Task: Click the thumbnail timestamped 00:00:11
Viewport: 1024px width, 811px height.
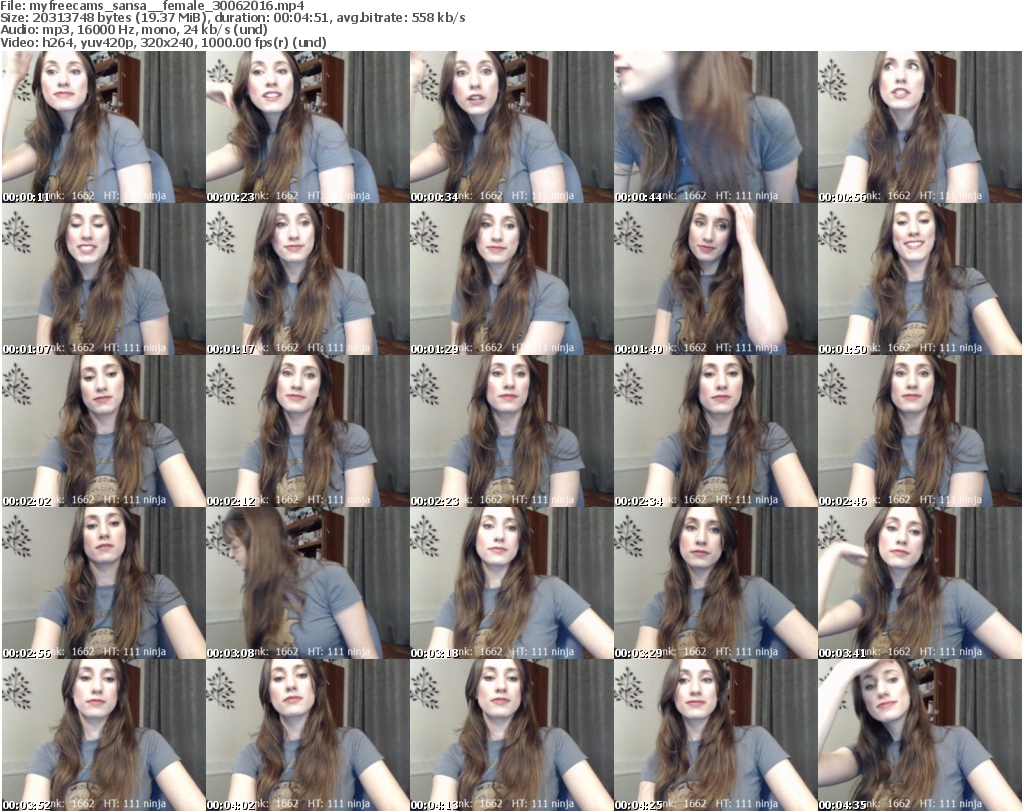Action: [103, 127]
